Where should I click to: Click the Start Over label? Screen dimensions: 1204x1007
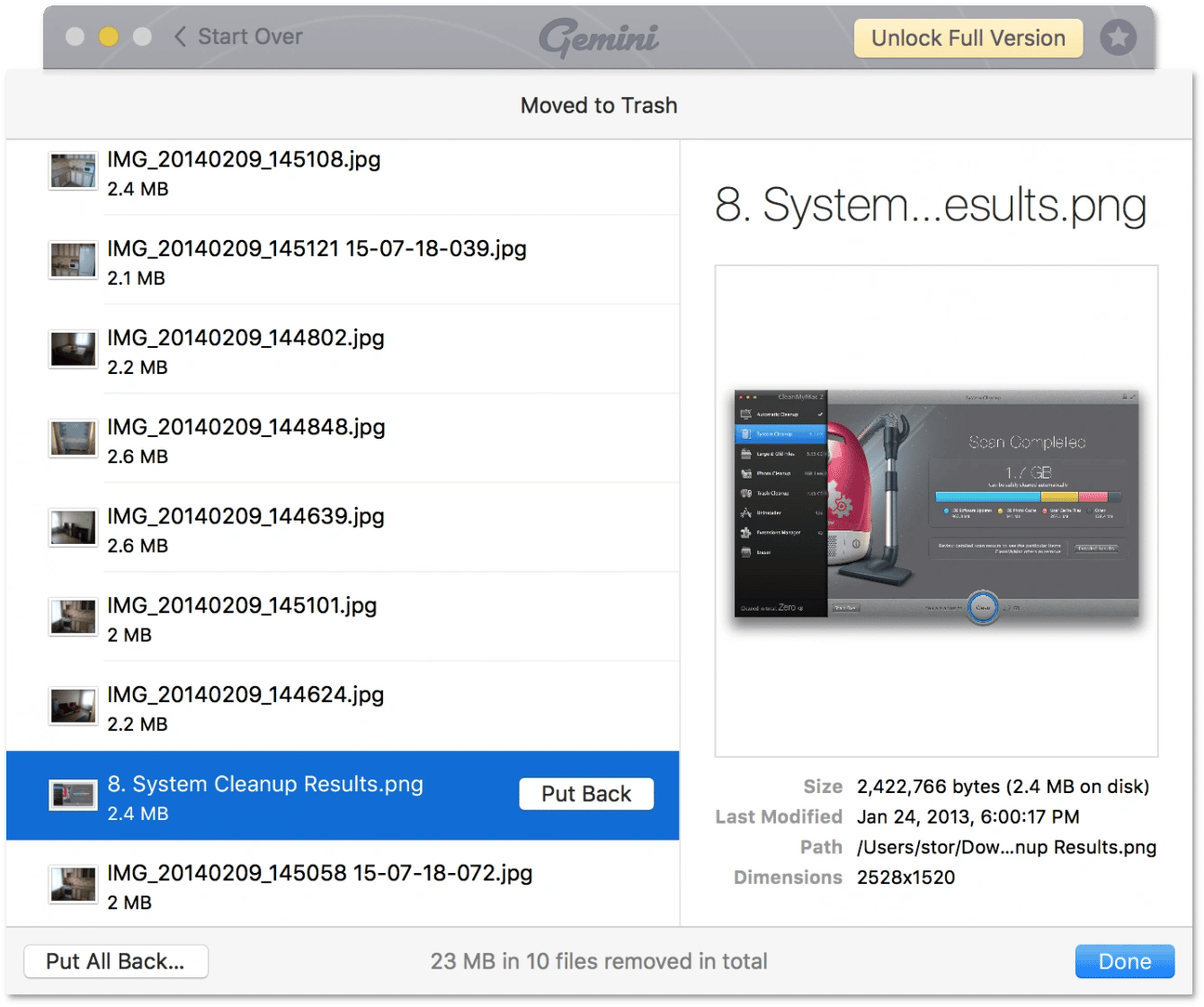tap(250, 37)
